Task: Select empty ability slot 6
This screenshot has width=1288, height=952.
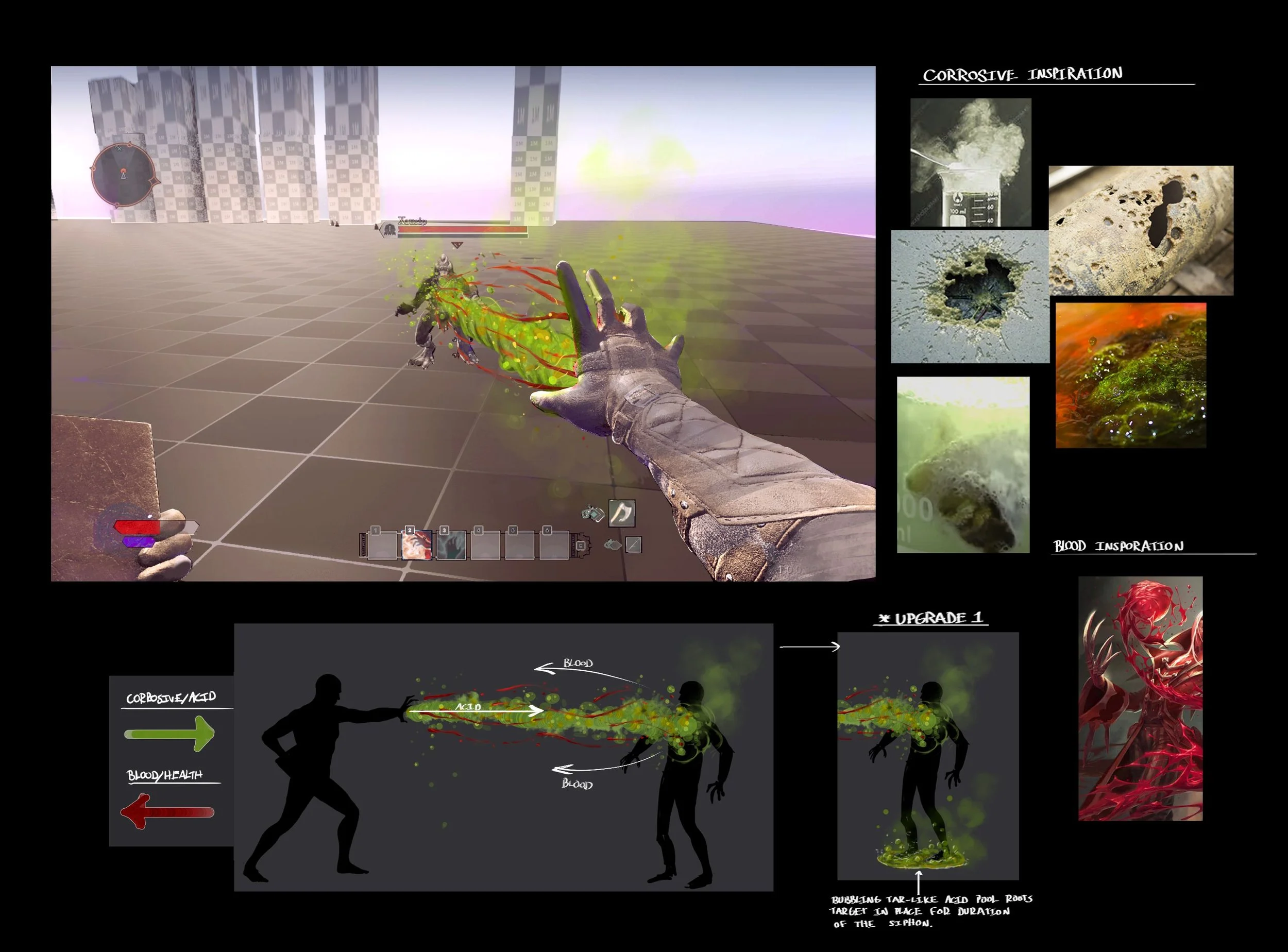Action: 553,545
